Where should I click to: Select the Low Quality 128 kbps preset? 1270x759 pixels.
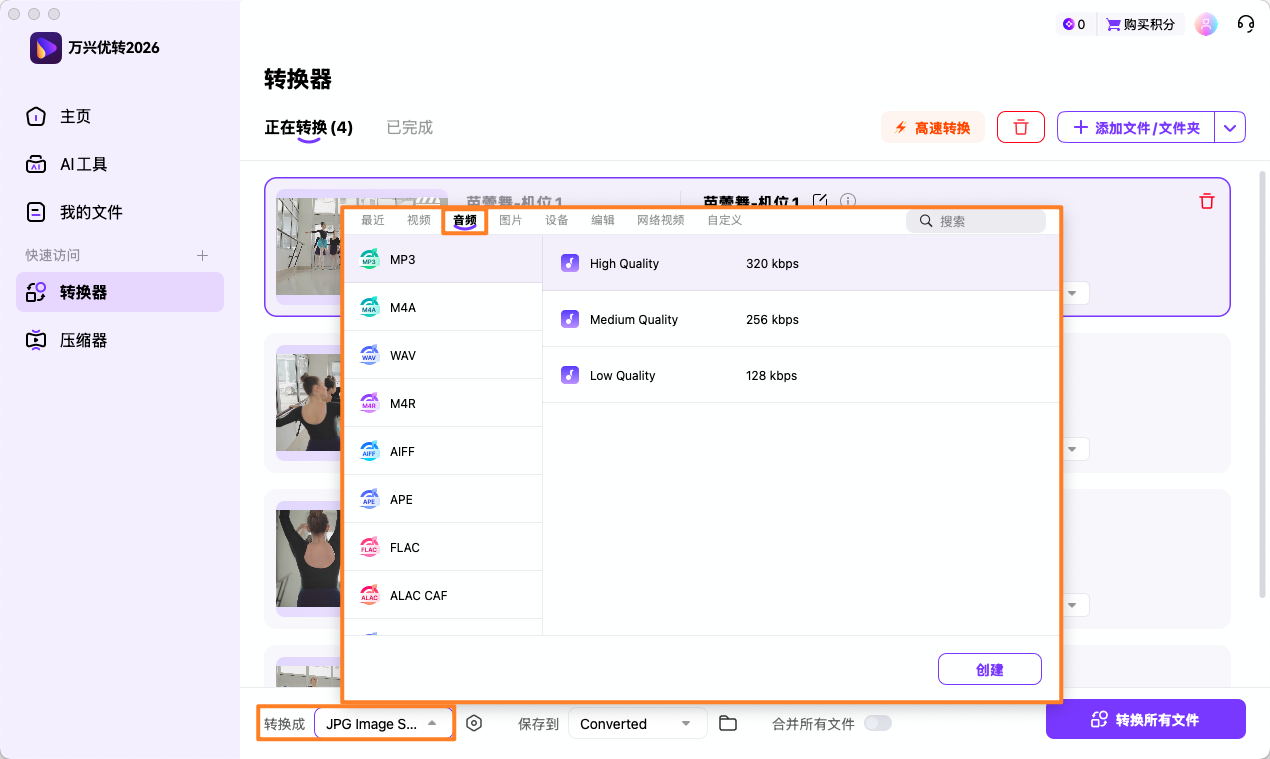pyautogui.click(x=700, y=375)
